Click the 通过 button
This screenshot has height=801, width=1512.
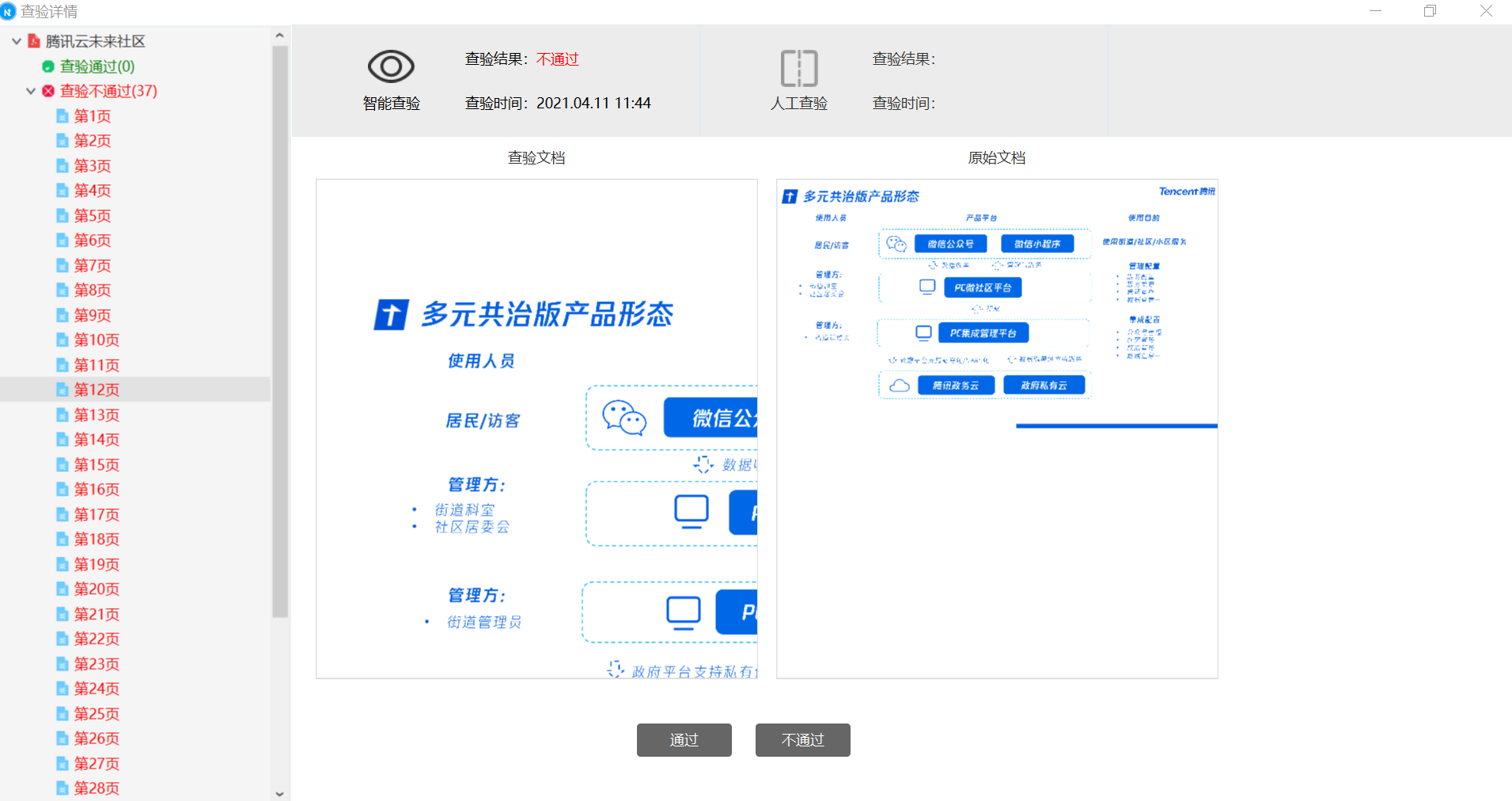(x=684, y=740)
